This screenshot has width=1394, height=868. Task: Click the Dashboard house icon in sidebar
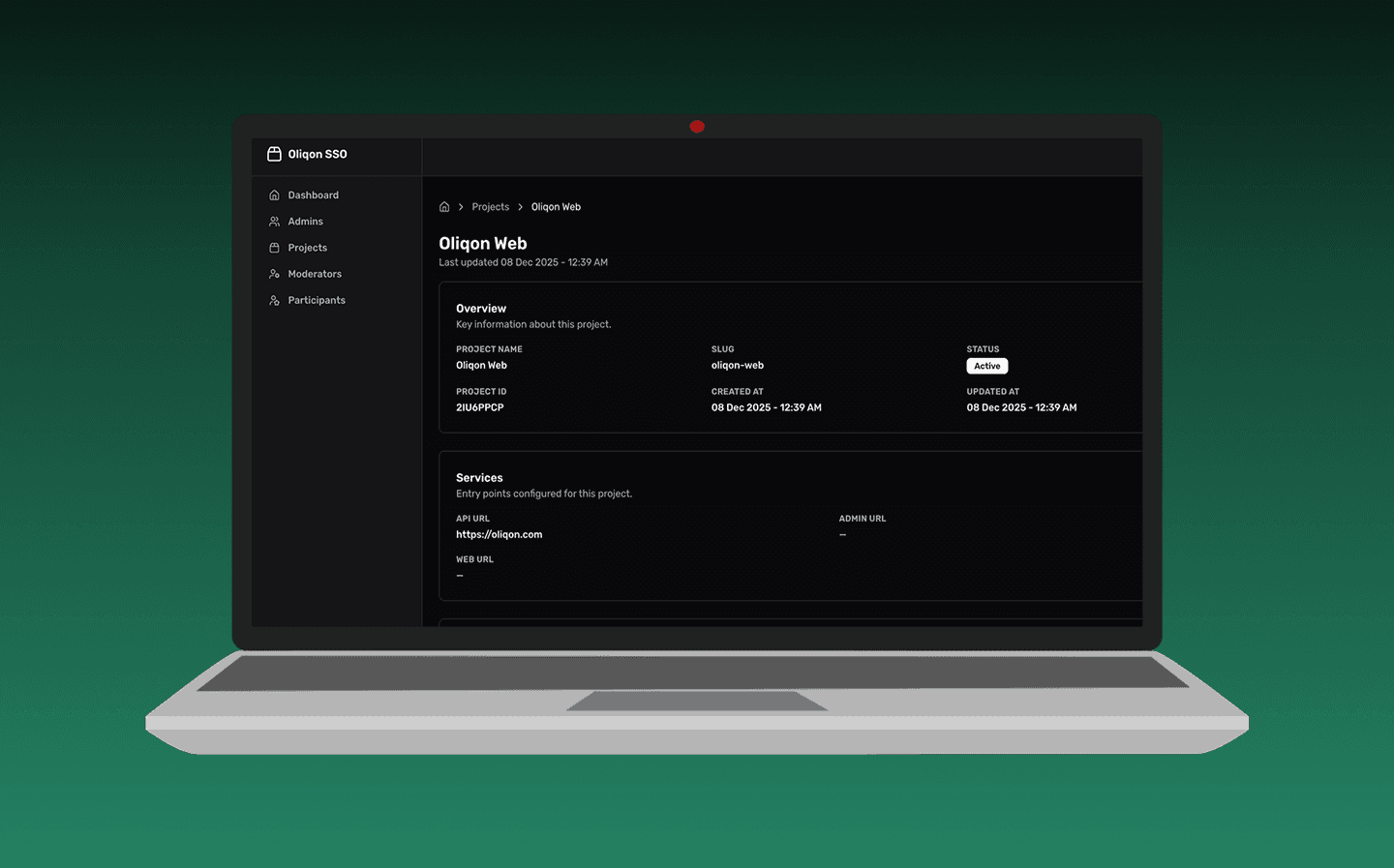(274, 195)
